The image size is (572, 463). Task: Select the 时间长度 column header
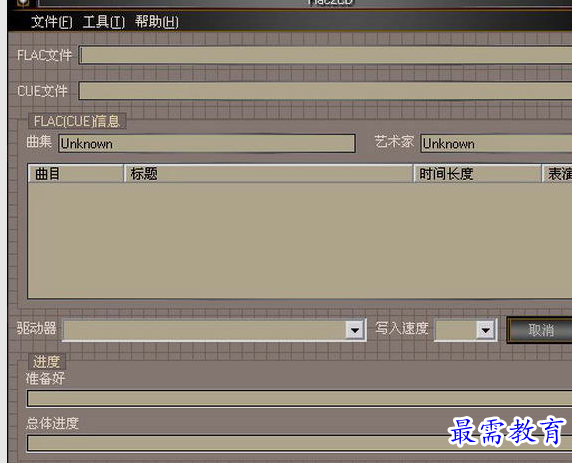[x=478, y=174]
